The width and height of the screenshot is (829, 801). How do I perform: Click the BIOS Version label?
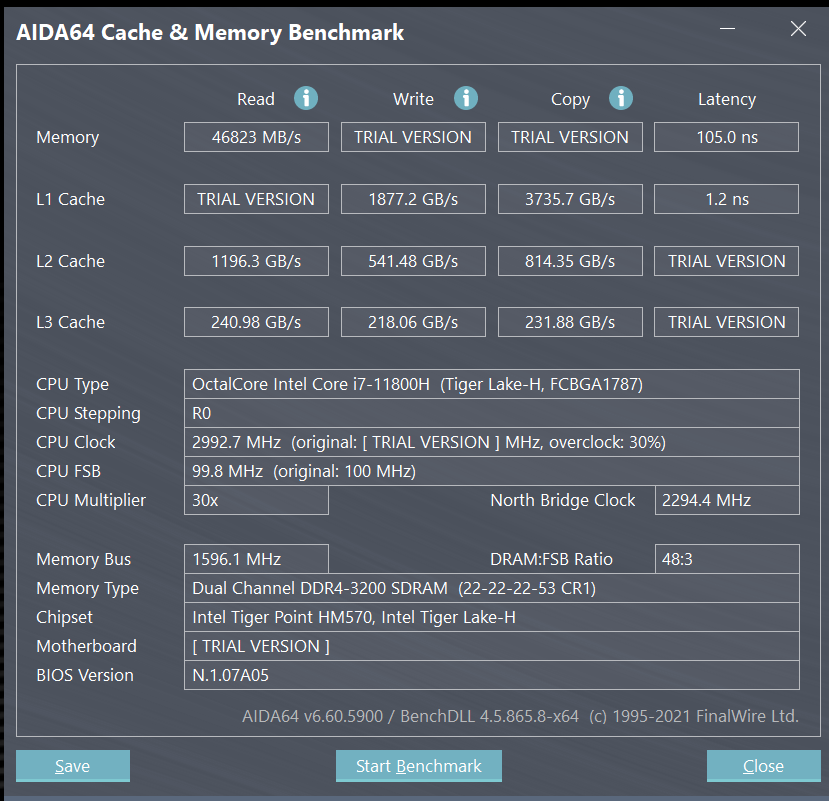point(85,675)
